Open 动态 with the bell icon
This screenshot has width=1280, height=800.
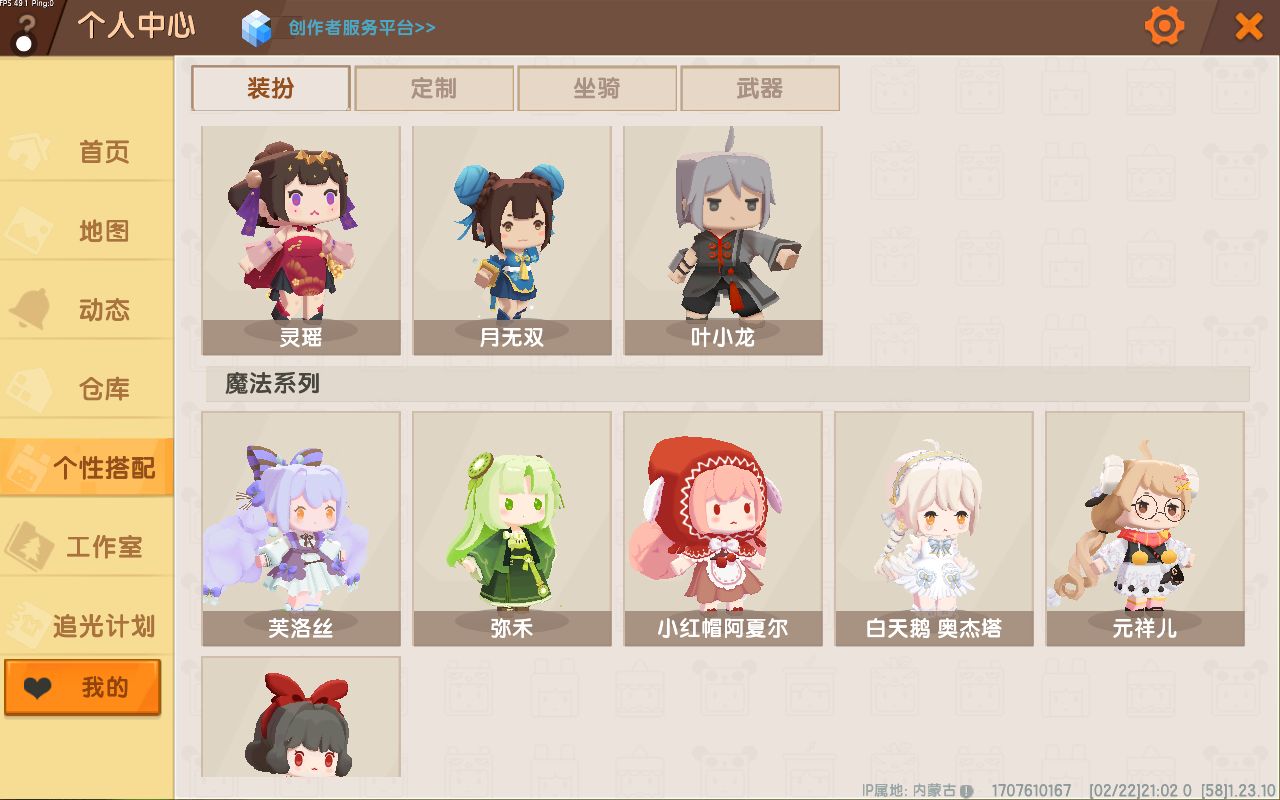87,310
